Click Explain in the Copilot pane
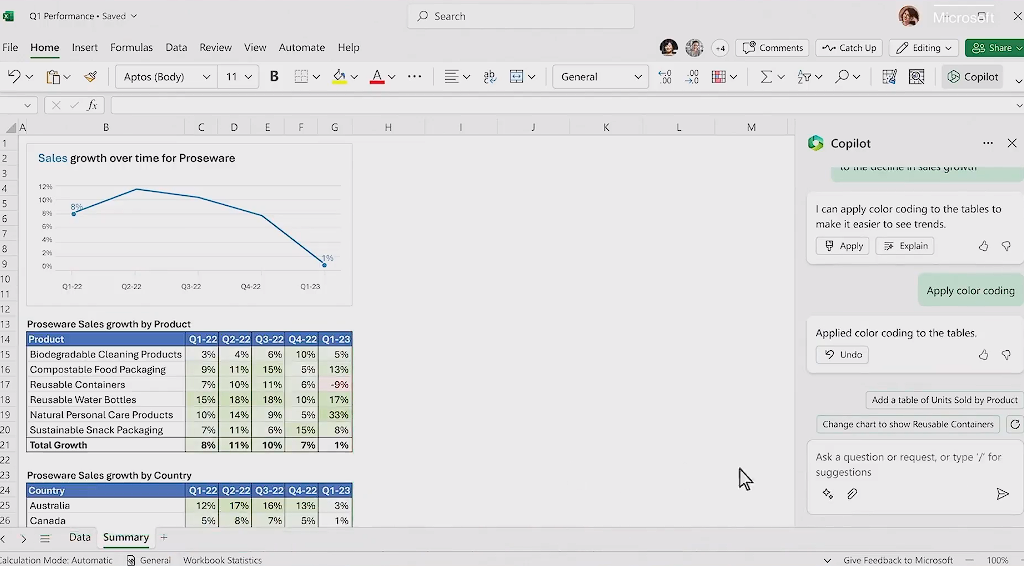Viewport: 1024px width, 566px height. click(905, 246)
